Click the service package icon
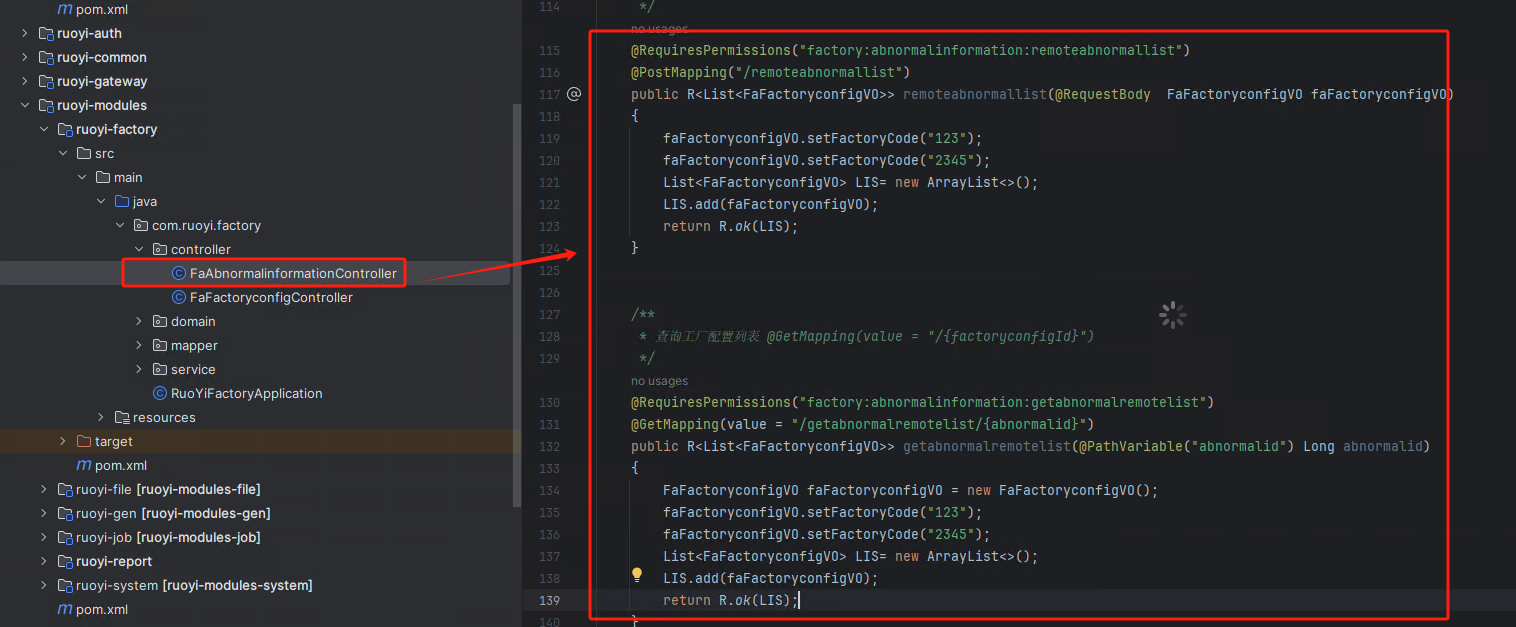Image resolution: width=1516 pixels, height=627 pixels. click(160, 369)
